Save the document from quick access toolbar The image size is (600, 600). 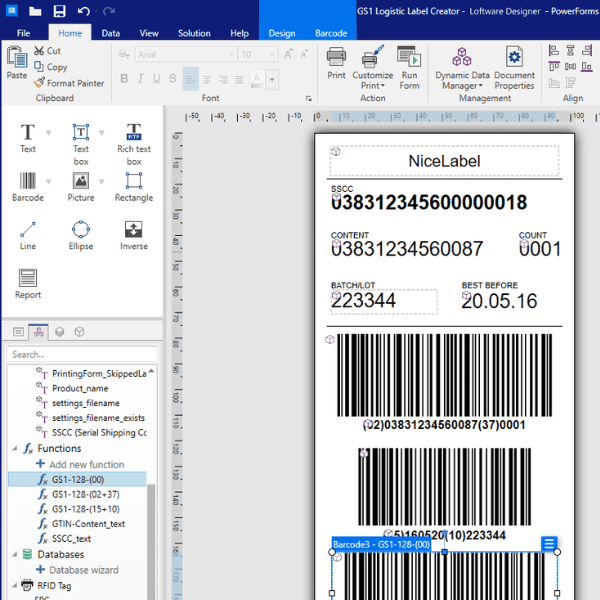click(x=59, y=11)
